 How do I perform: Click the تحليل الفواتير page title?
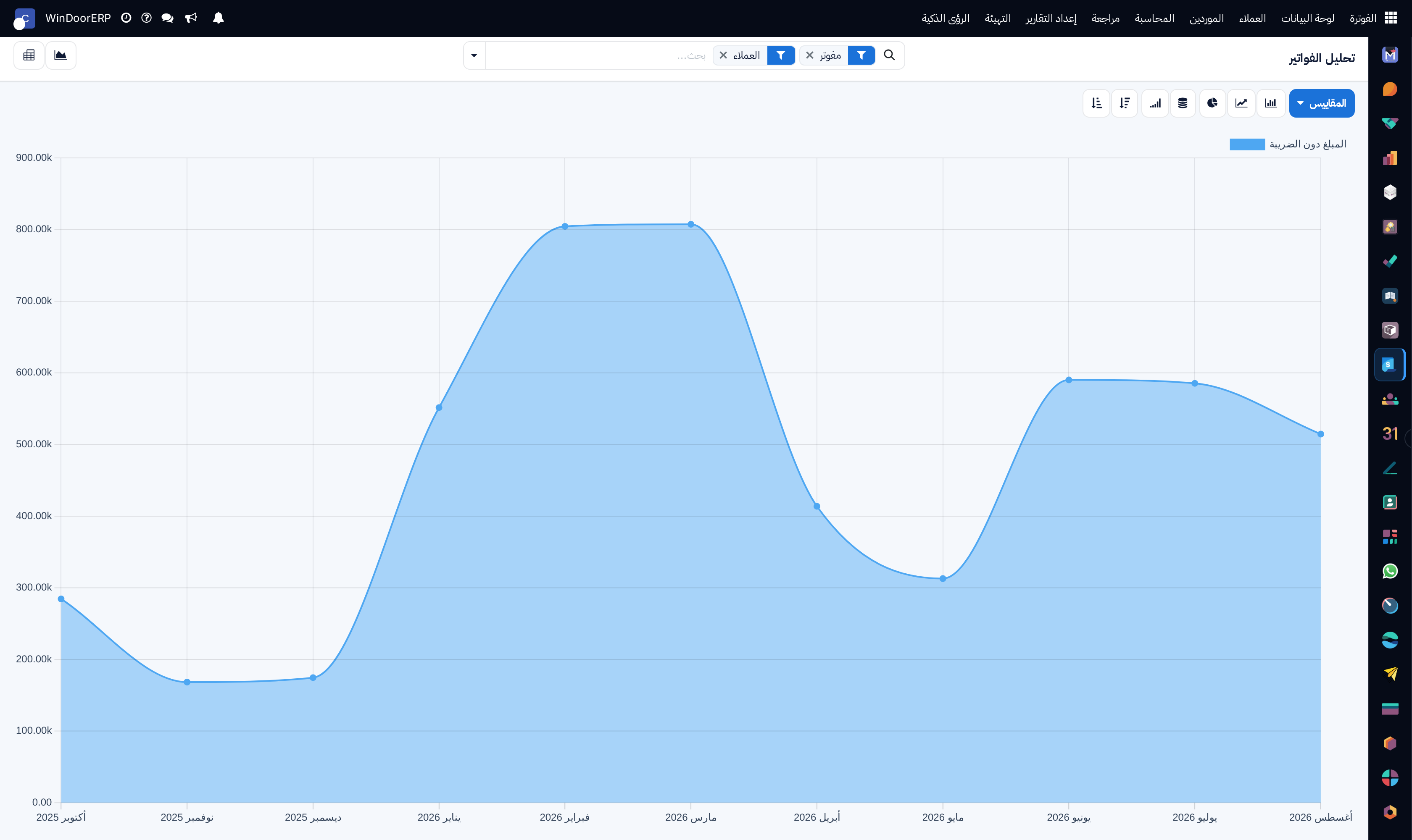(x=1321, y=58)
